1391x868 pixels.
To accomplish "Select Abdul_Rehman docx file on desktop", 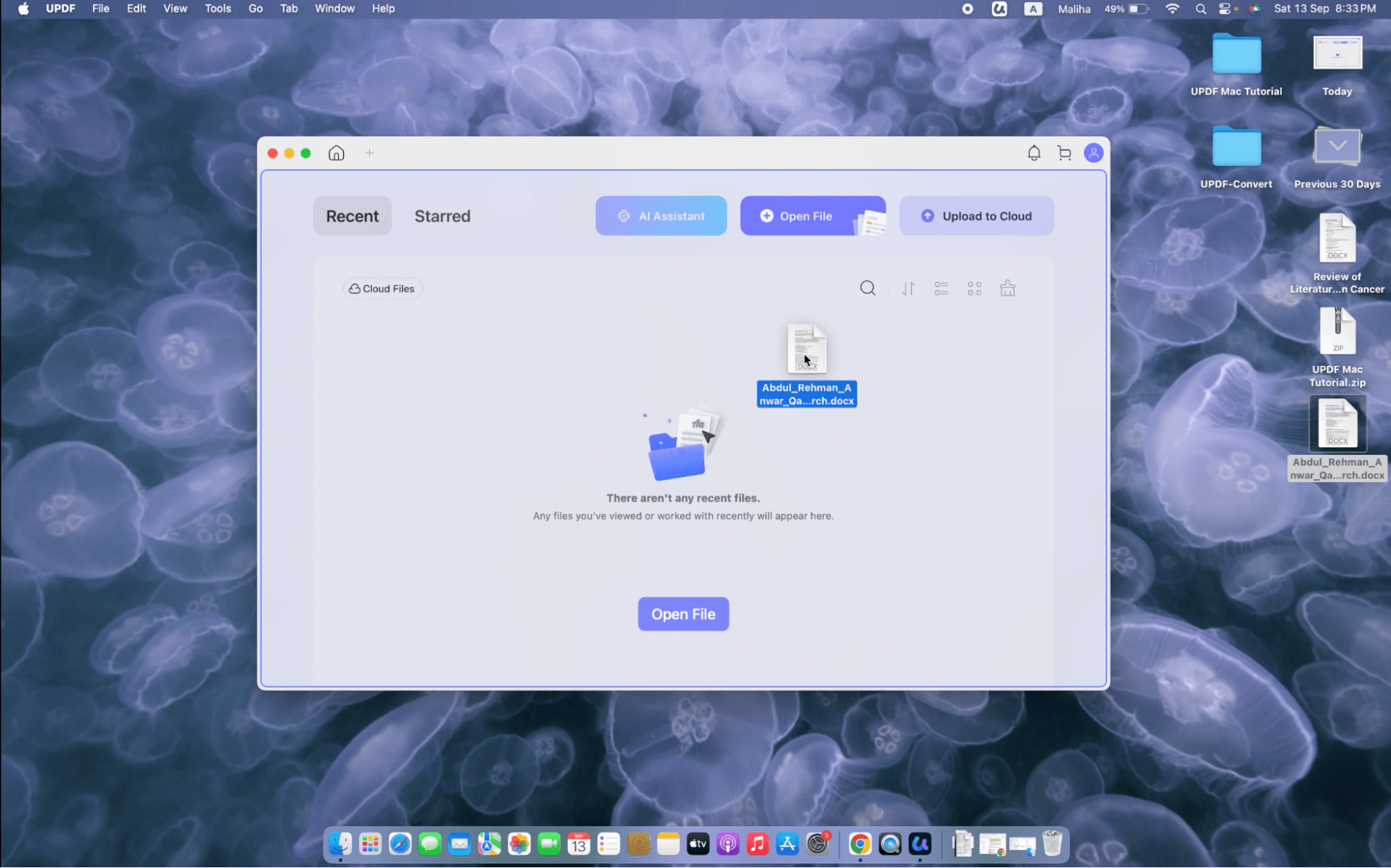I will click(1337, 438).
